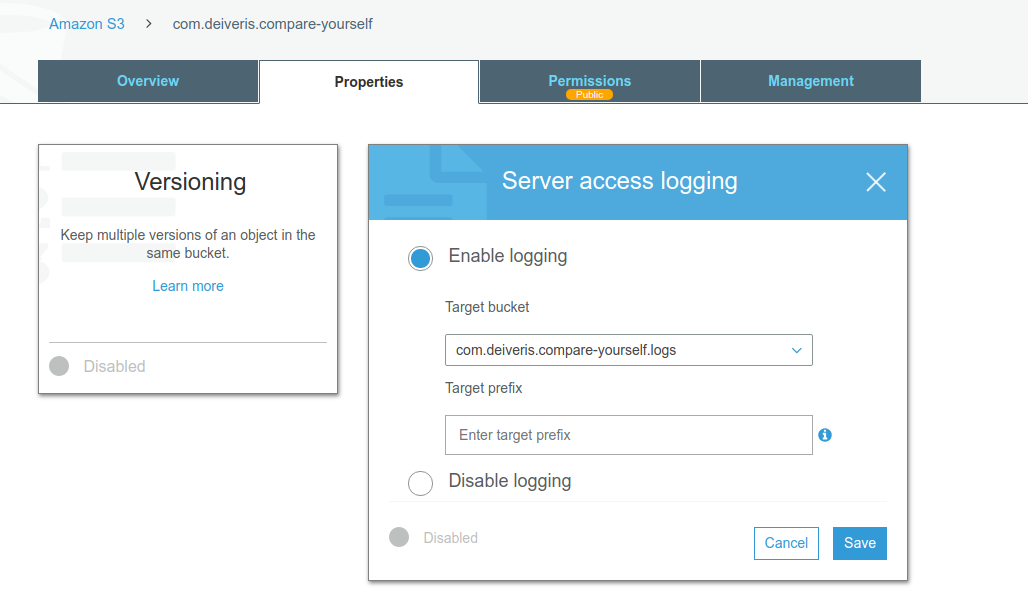Click the logging Disabled status indicator
1028x595 pixels.
tap(399, 537)
